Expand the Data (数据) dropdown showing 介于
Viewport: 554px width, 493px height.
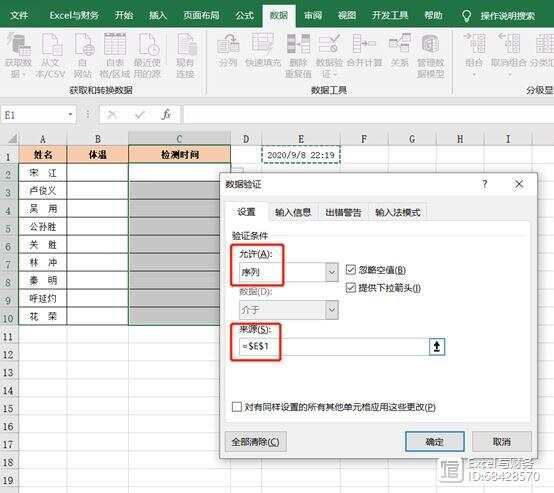[332, 310]
